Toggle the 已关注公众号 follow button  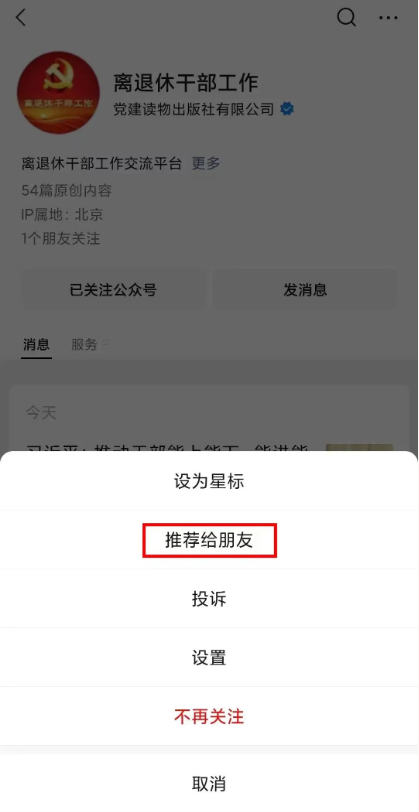pos(113,289)
